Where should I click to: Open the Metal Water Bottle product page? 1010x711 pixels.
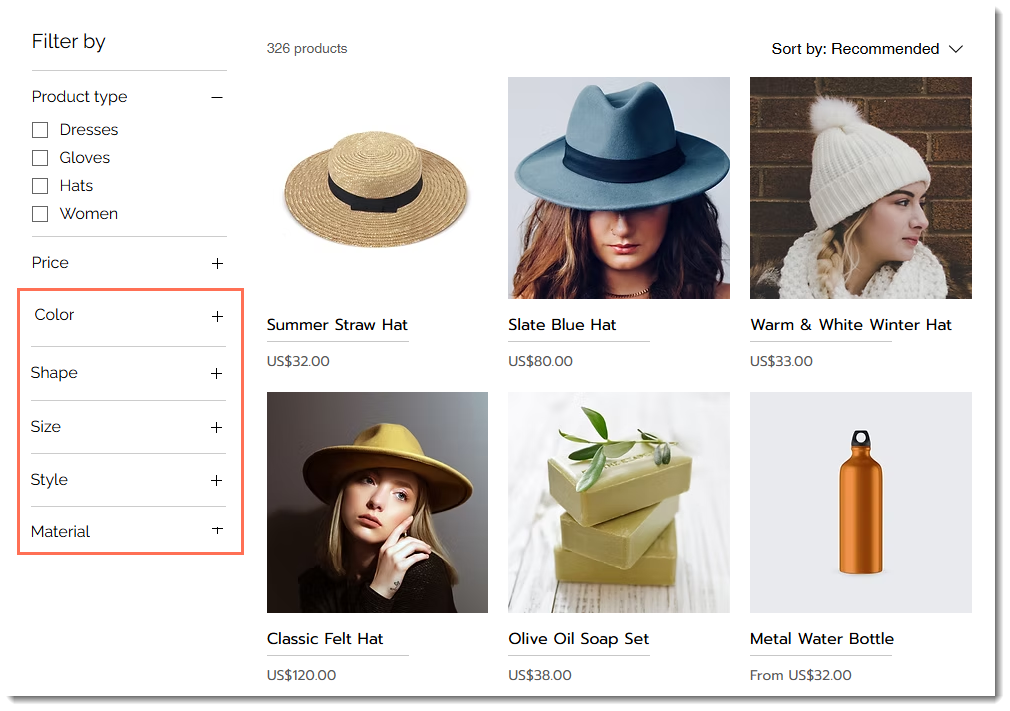[822, 638]
